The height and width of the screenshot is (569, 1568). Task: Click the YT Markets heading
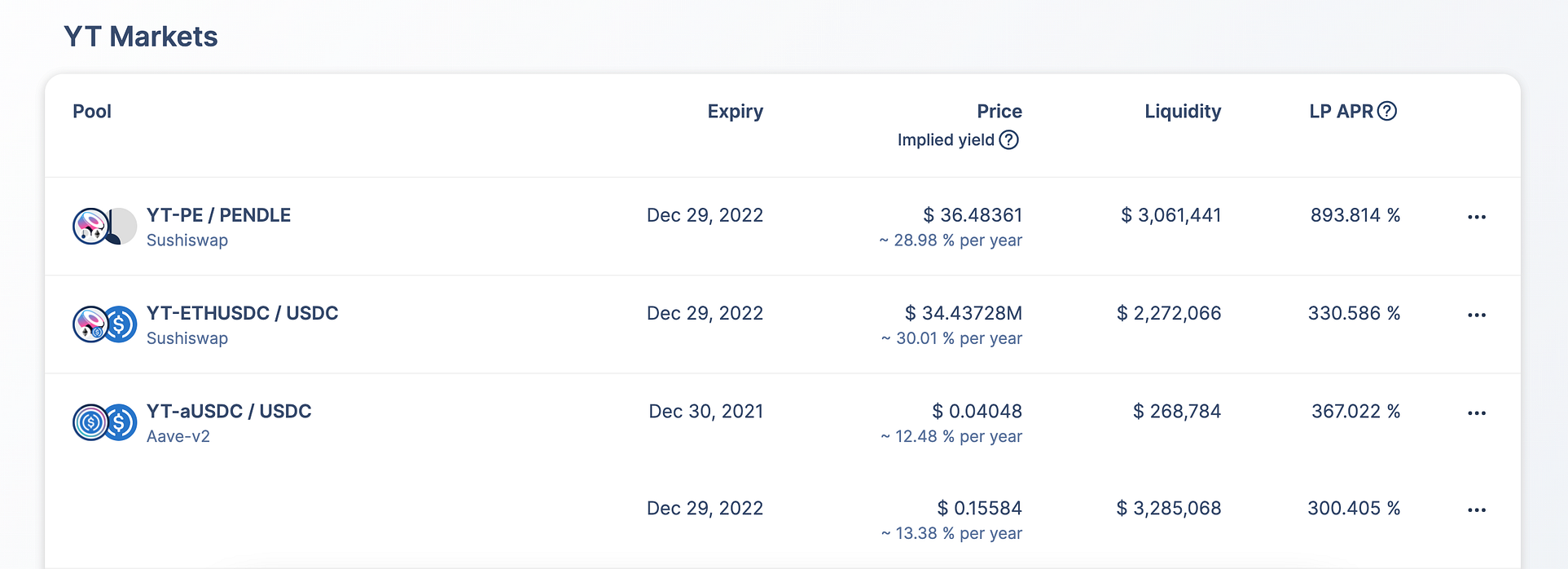[x=141, y=37]
